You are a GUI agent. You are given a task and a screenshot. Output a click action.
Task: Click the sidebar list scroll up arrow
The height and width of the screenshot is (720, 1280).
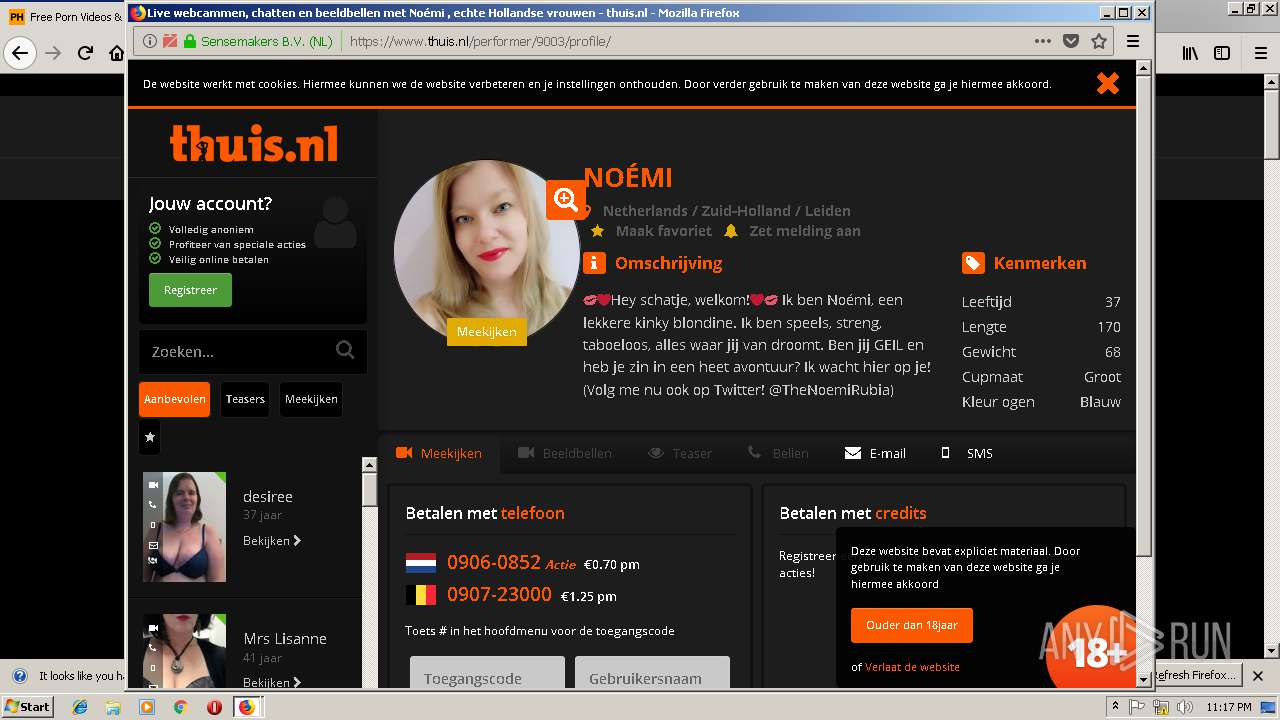(370, 464)
